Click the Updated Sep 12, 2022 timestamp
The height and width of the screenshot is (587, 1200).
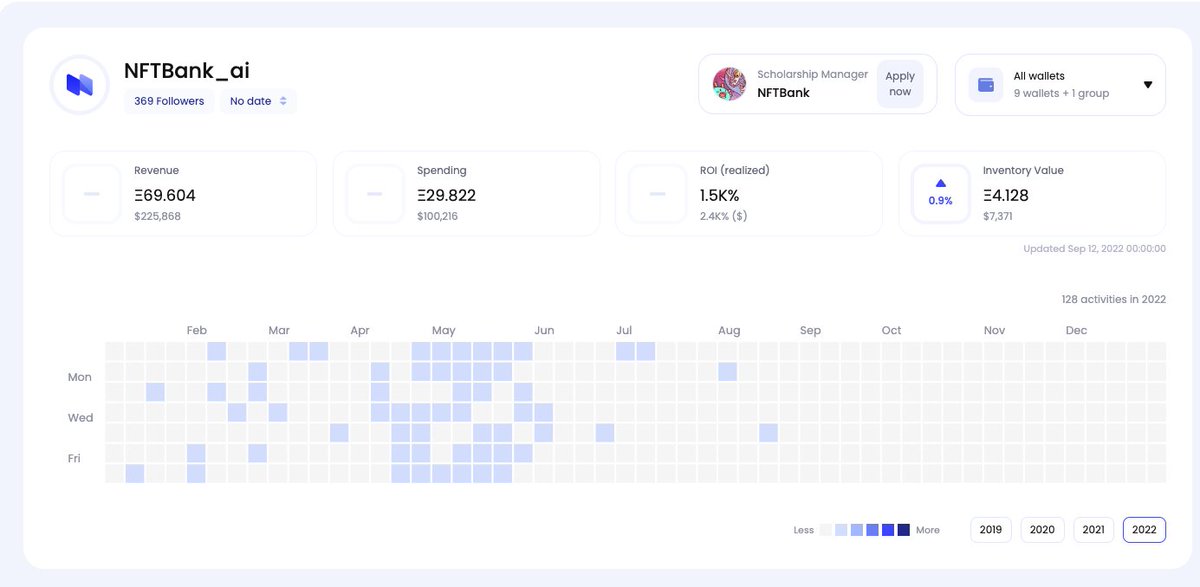coord(1094,249)
